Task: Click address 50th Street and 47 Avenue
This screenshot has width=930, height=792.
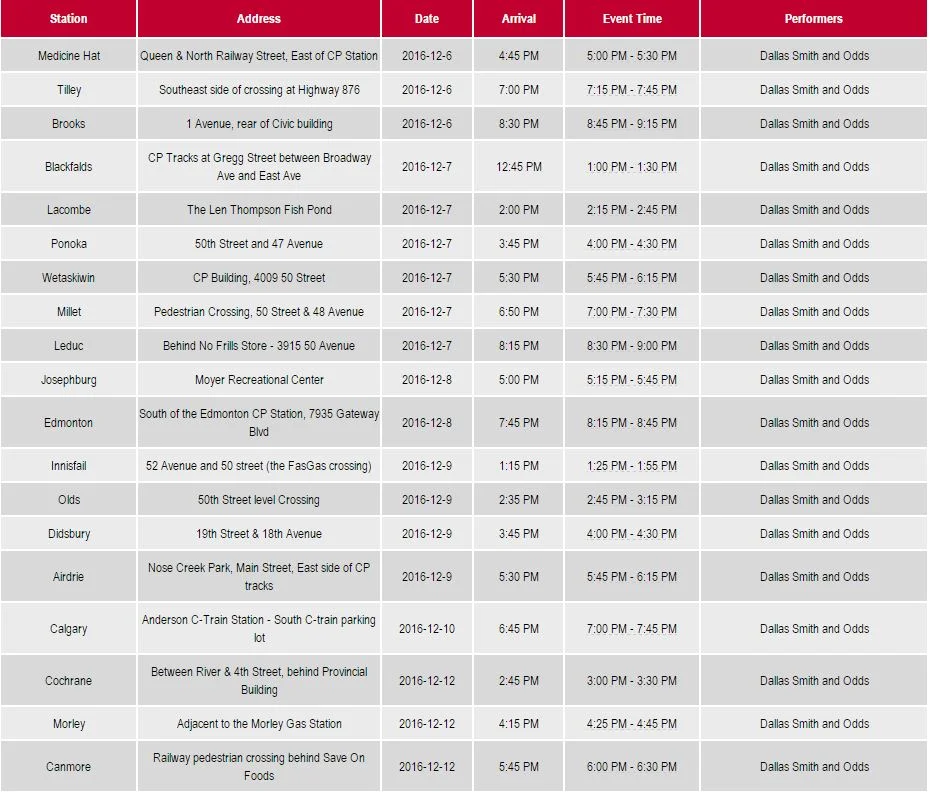Action: tap(259, 243)
